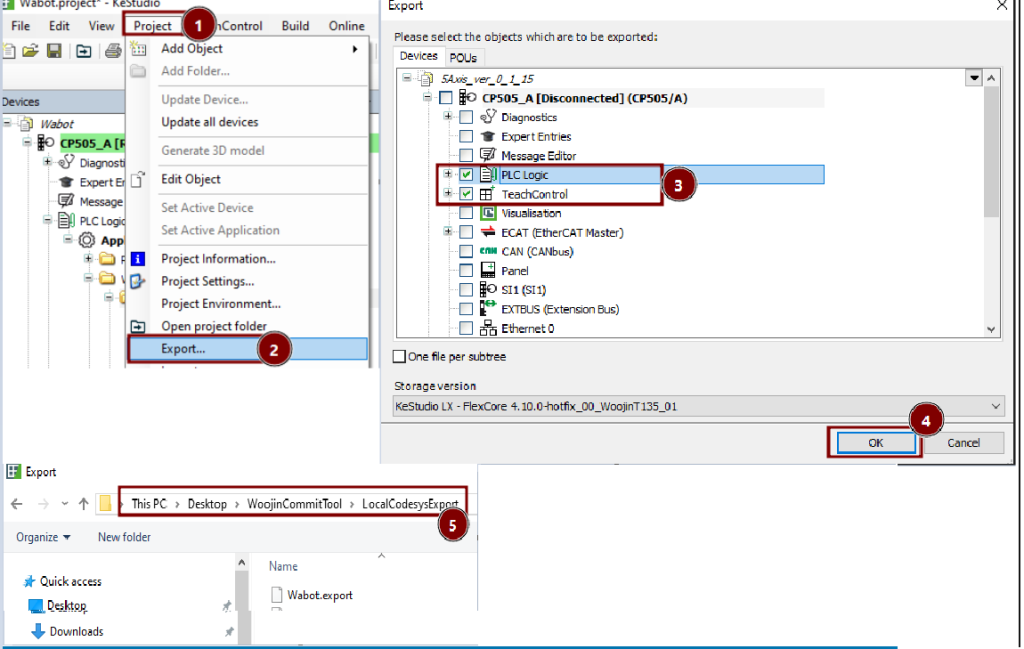Uncheck the PLC Logic checkbox

point(466,175)
